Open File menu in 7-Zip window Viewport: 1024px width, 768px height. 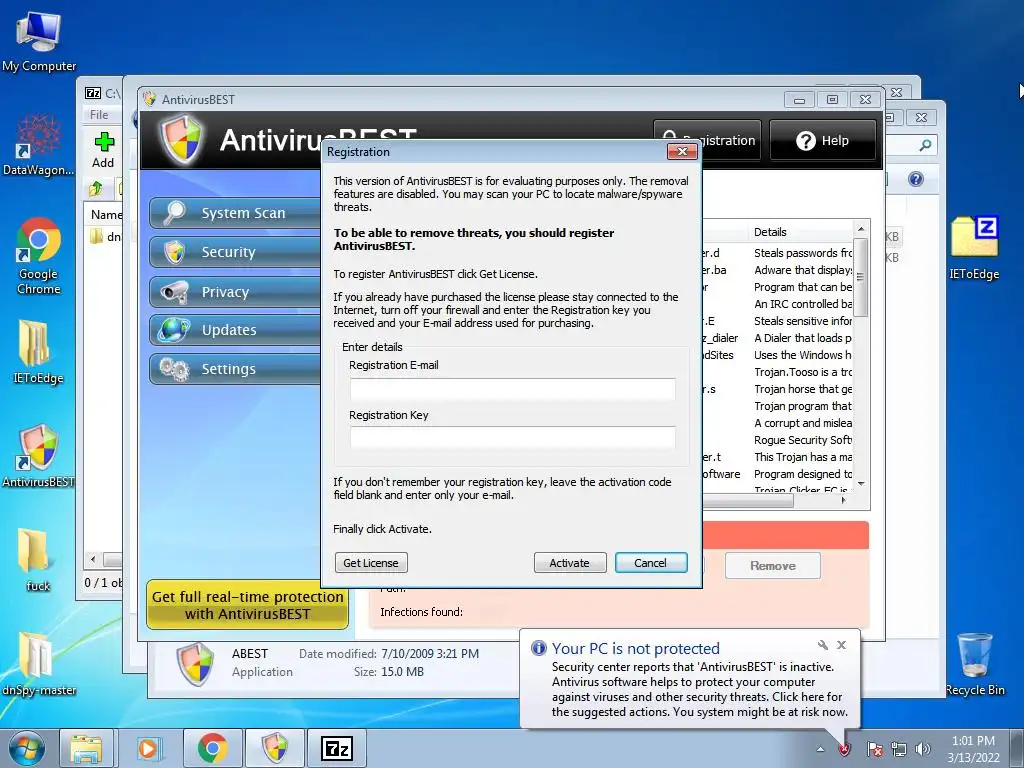[x=99, y=114]
